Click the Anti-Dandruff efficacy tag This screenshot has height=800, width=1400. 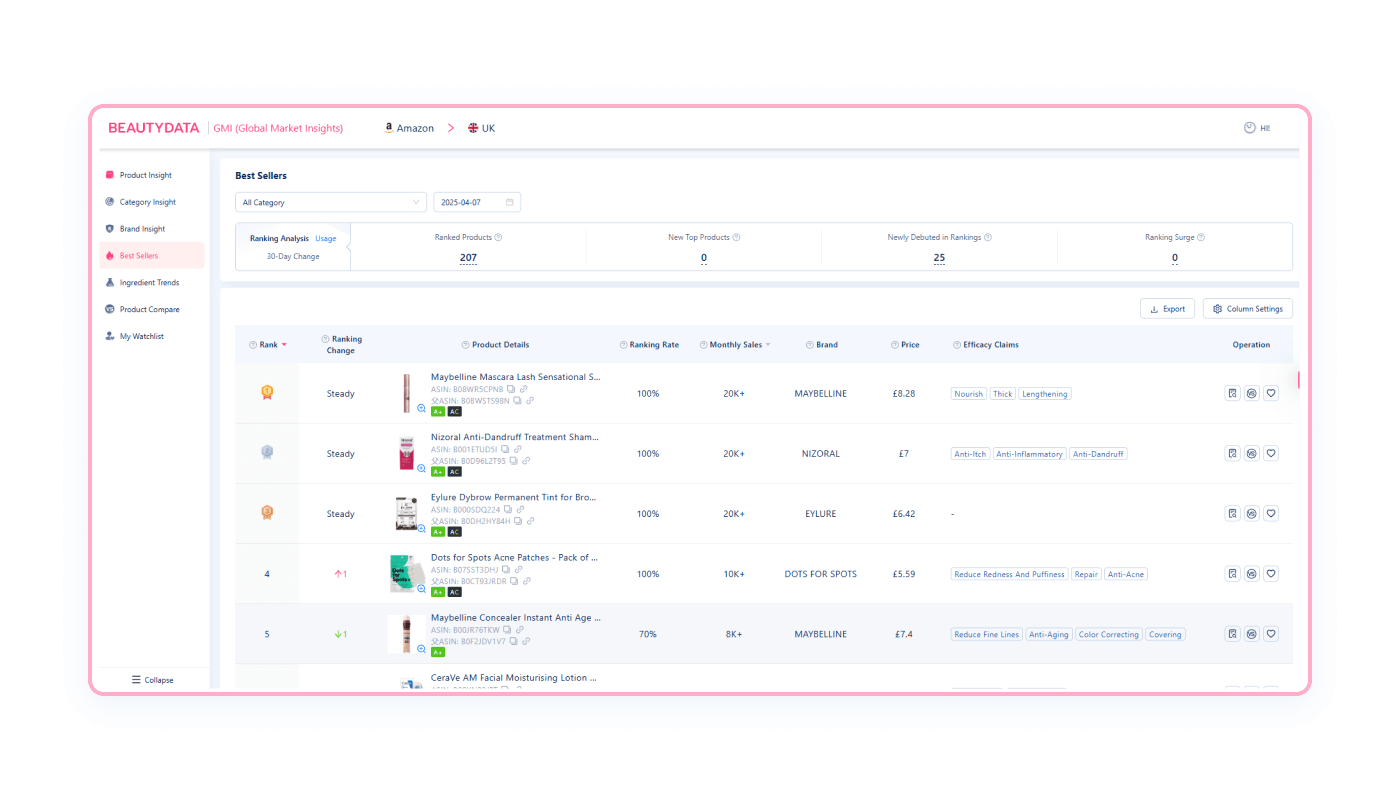pos(1098,454)
